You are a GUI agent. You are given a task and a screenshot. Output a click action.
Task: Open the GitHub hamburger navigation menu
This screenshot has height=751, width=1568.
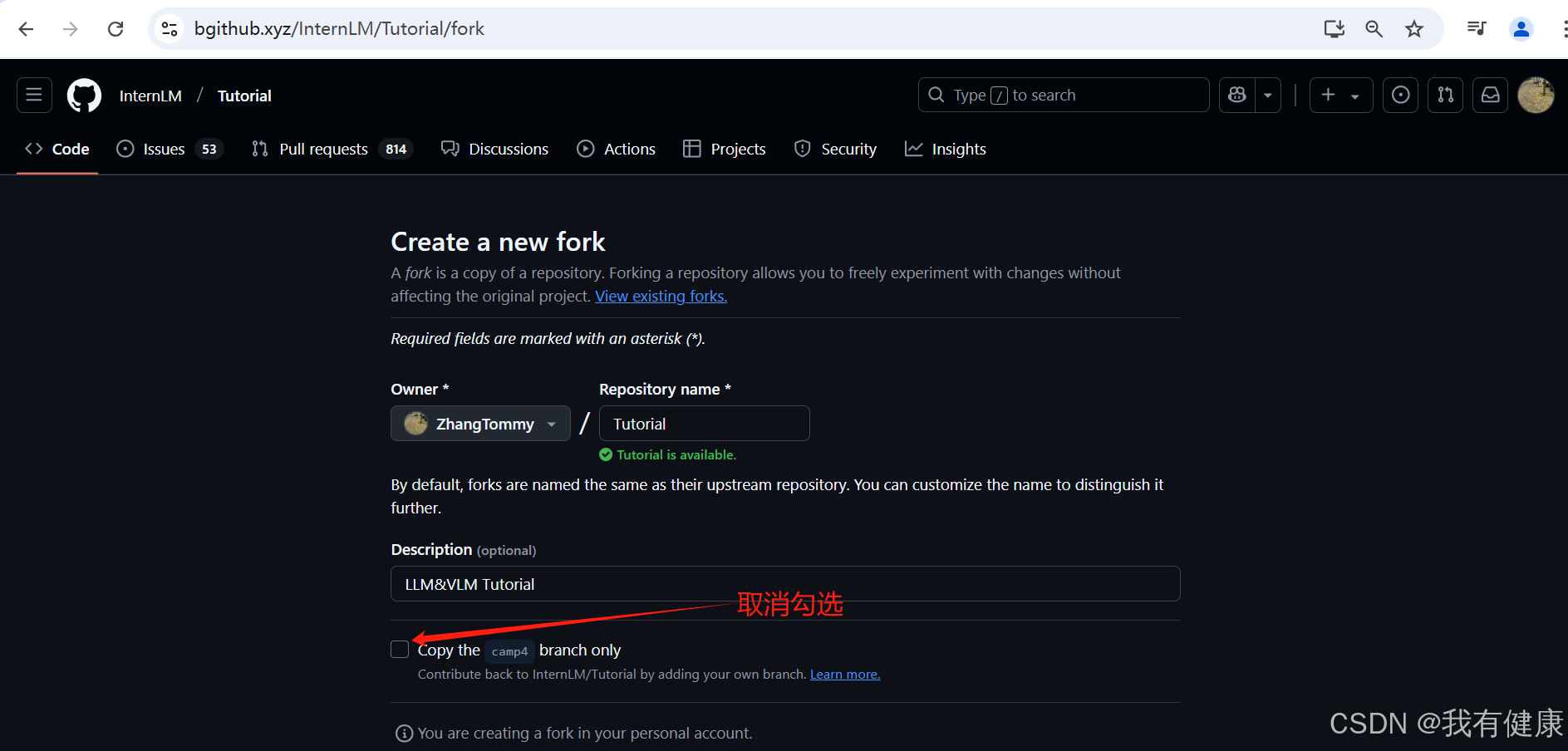tap(34, 95)
